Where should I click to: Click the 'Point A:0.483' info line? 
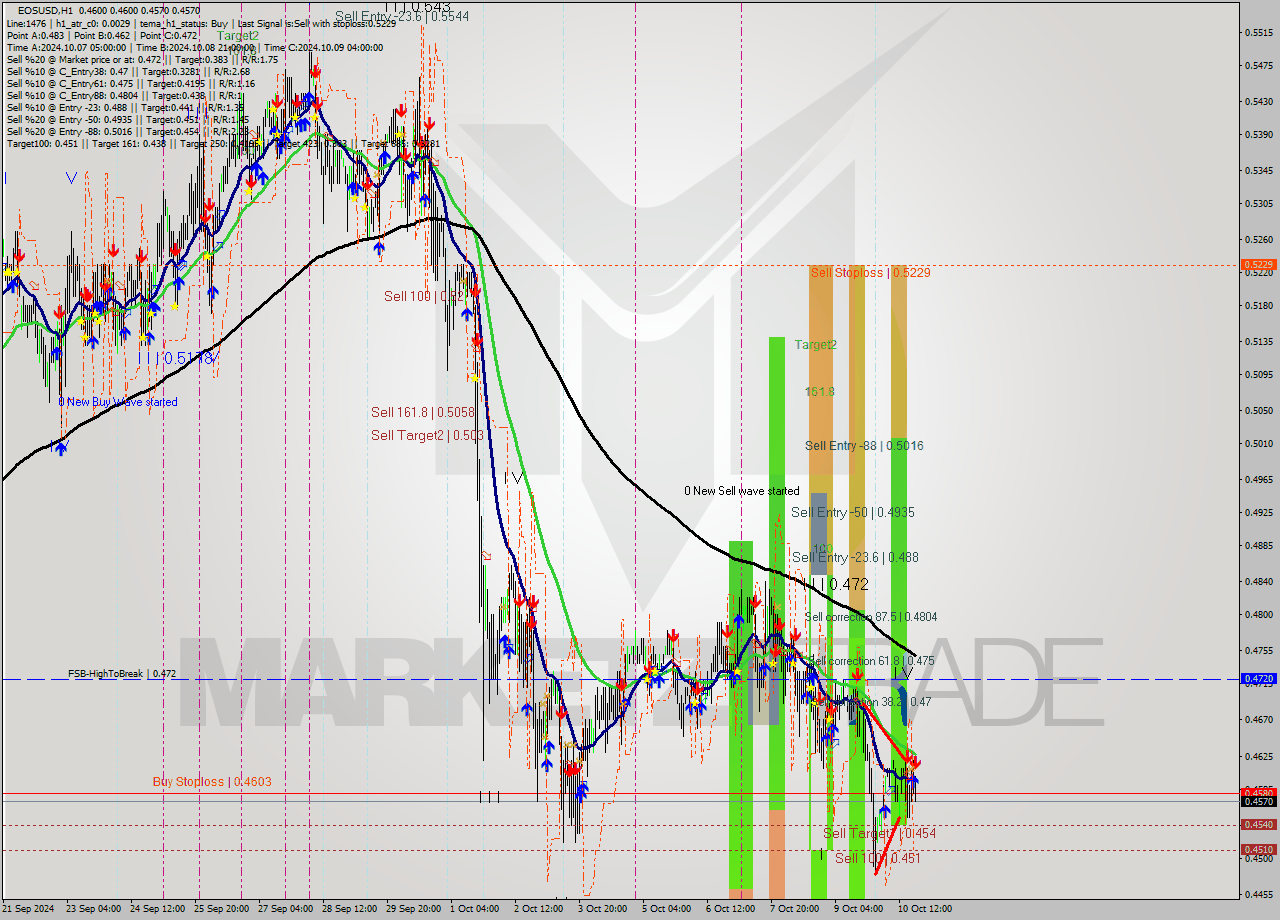[102, 35]
